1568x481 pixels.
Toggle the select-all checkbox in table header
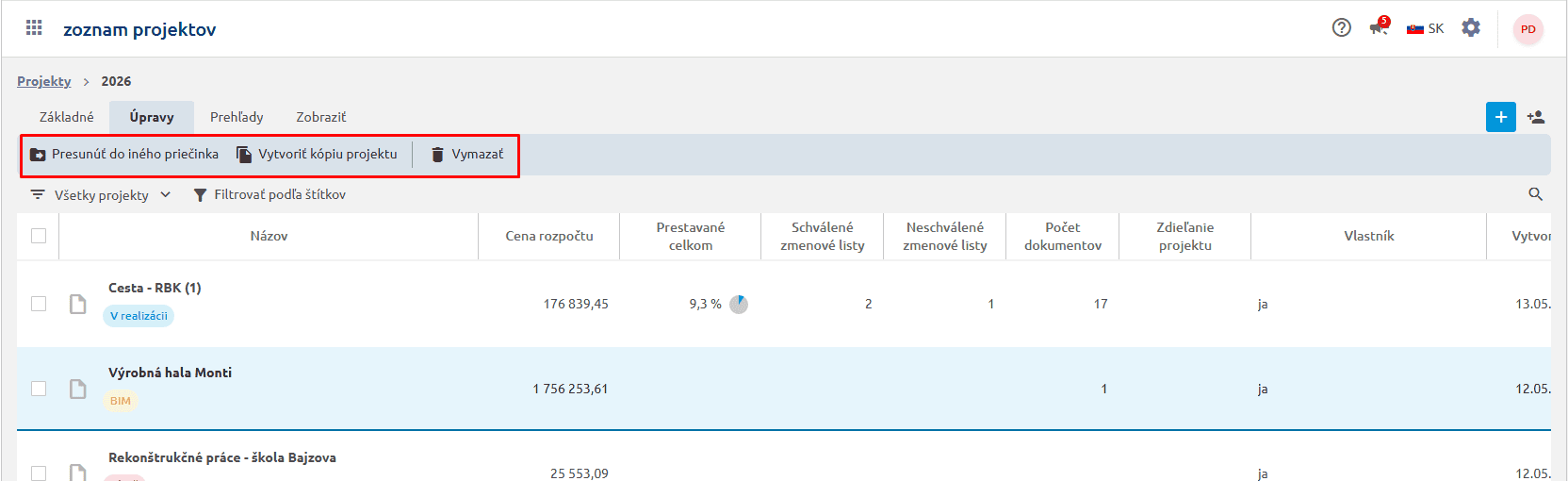[39, 236]
